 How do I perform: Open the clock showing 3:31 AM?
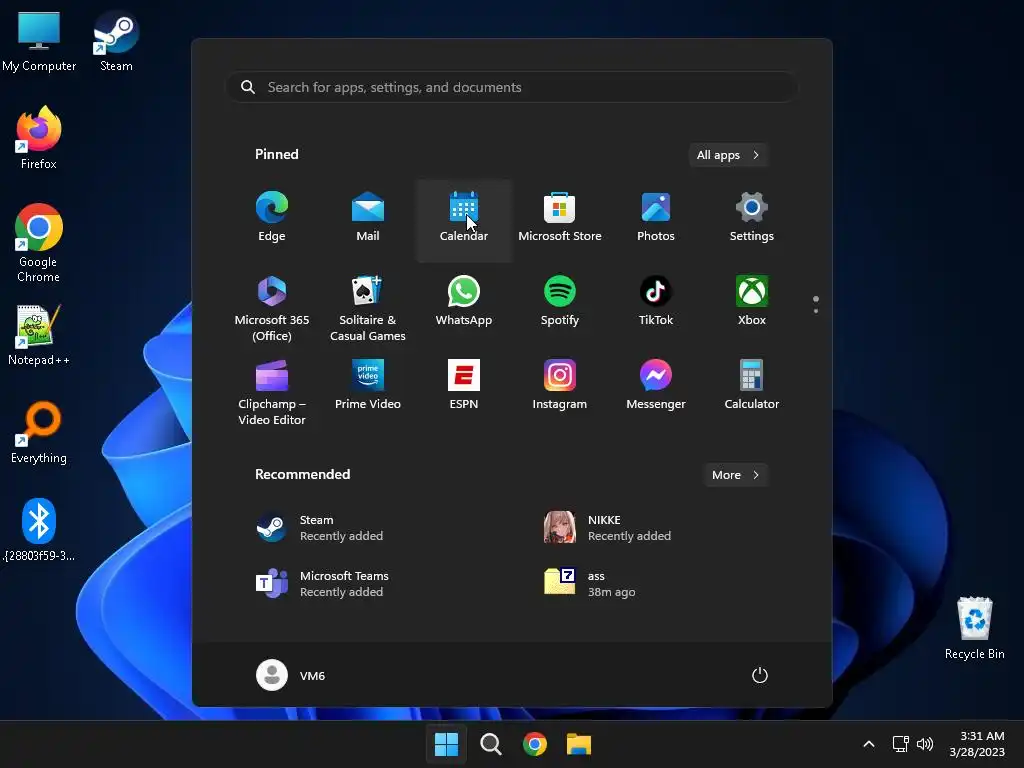(x=977, y=744)
